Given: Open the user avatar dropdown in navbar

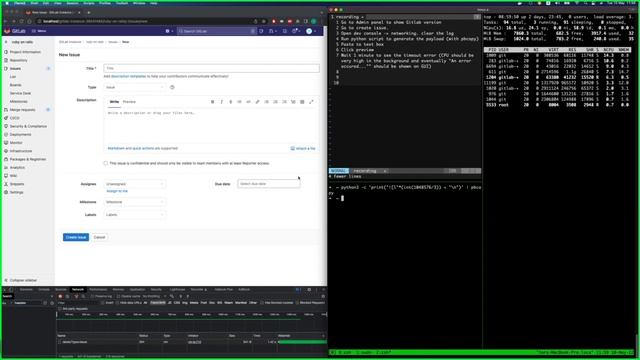Looking at the screenshot, I should point(311,31).
